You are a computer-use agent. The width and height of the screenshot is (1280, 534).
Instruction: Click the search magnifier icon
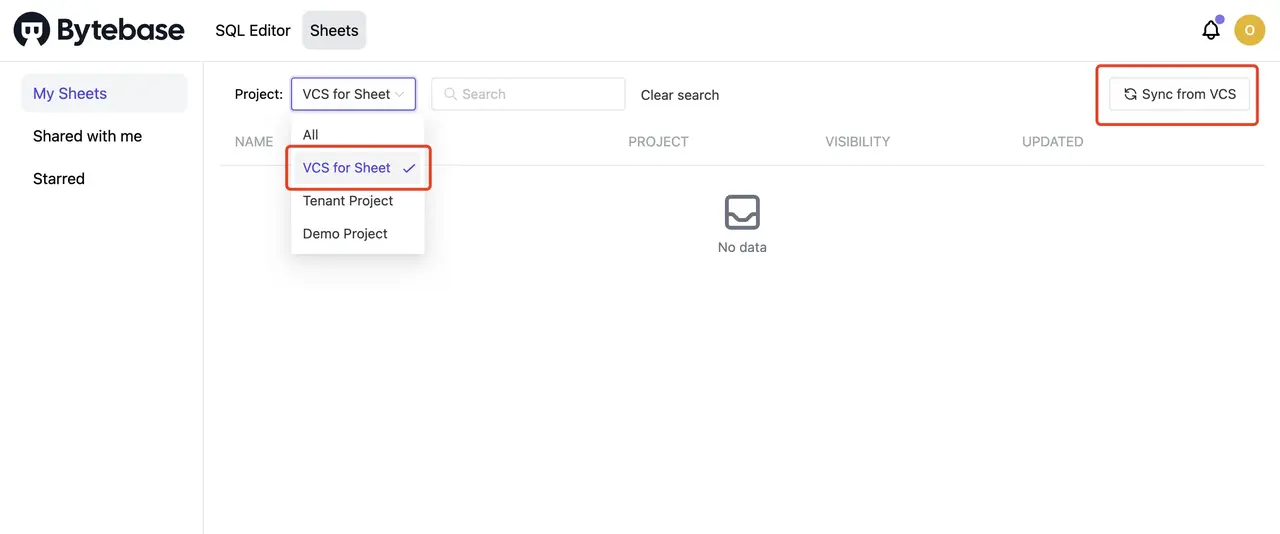pyautogui.click(x=450, y=94)
